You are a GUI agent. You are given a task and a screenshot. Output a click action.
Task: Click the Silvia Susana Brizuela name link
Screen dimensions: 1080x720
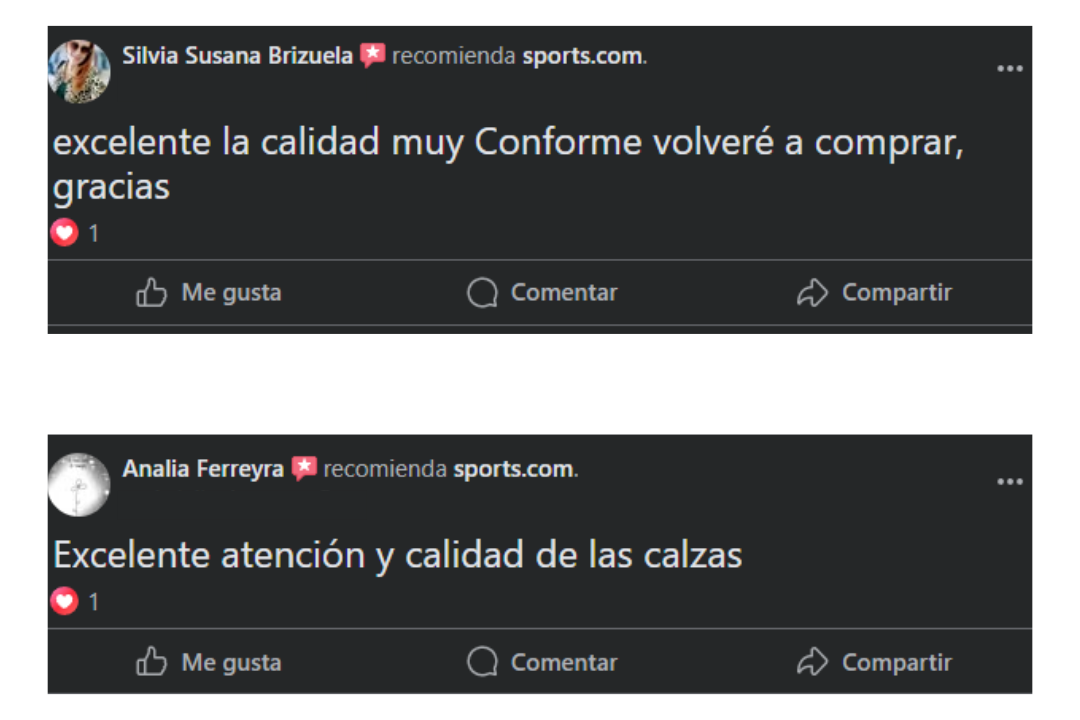[x=237, y=56]
